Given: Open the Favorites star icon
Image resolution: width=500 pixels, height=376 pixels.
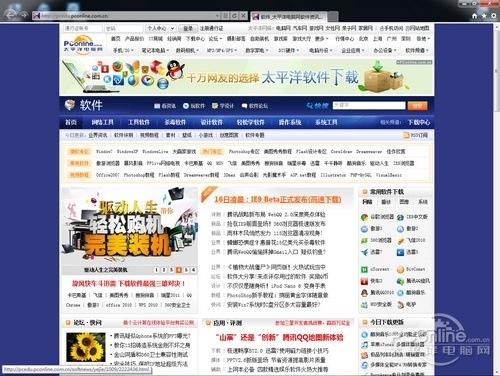Looking at the screenshot, I should click(484, 16).
